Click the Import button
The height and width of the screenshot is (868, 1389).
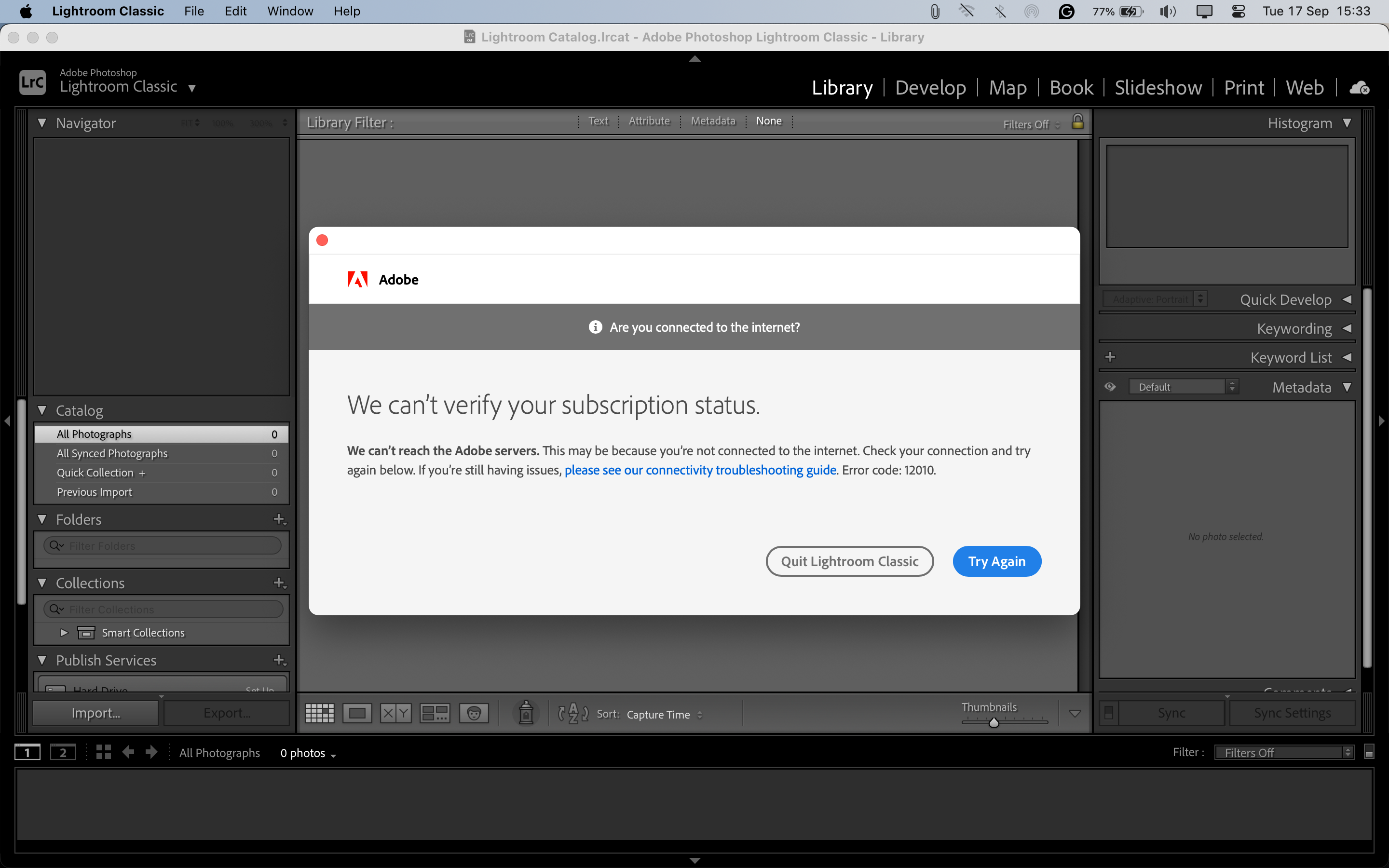point(96,713)
